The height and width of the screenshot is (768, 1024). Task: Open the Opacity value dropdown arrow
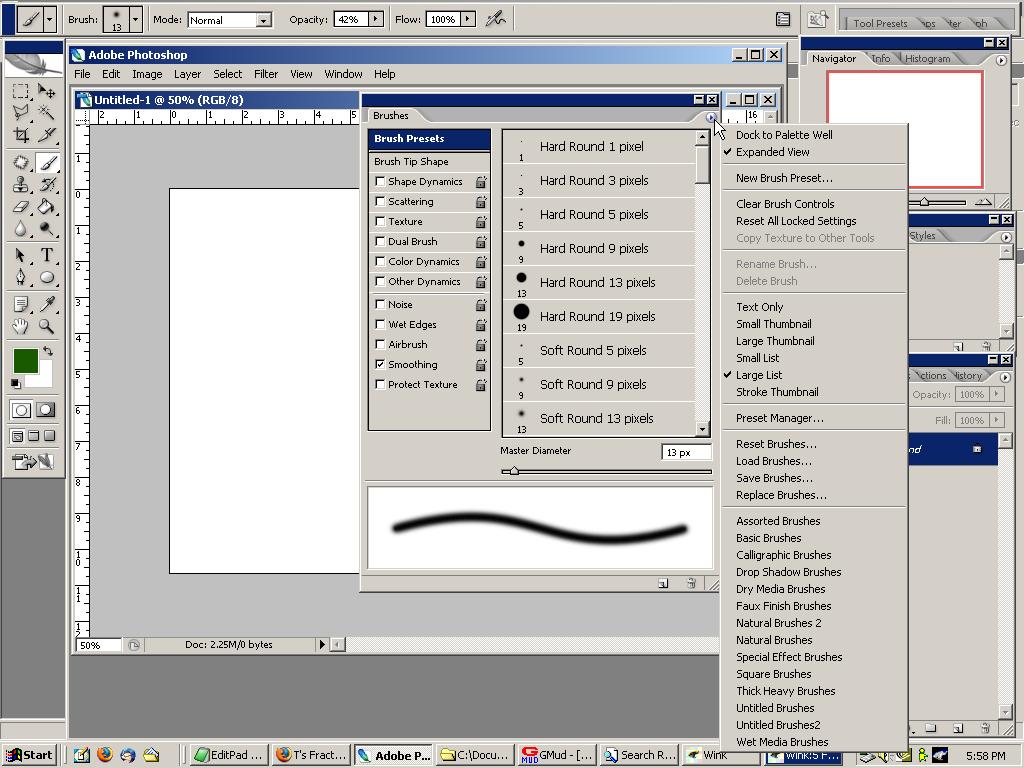point(375,18)
